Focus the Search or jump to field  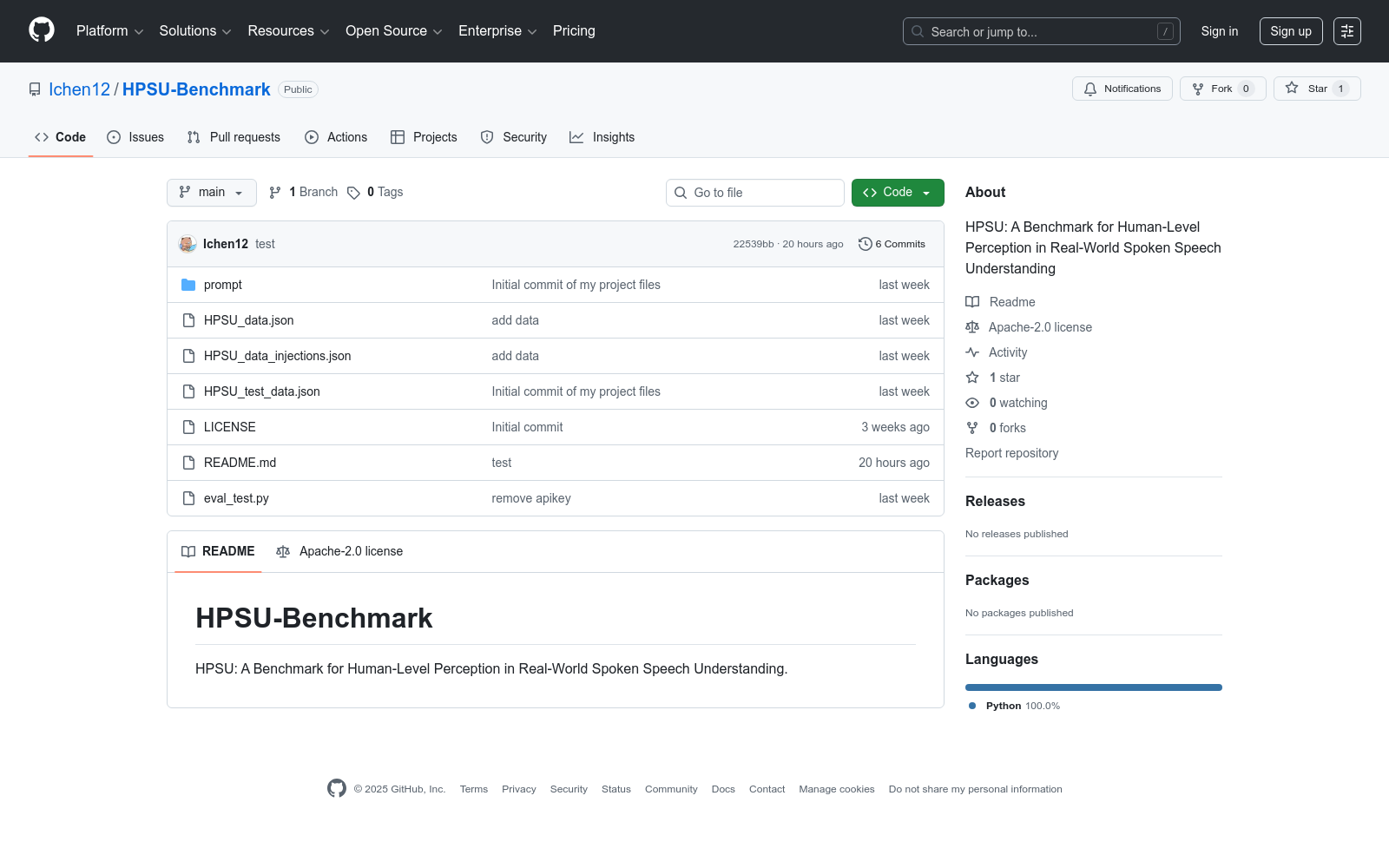[x=1042, y=31]
